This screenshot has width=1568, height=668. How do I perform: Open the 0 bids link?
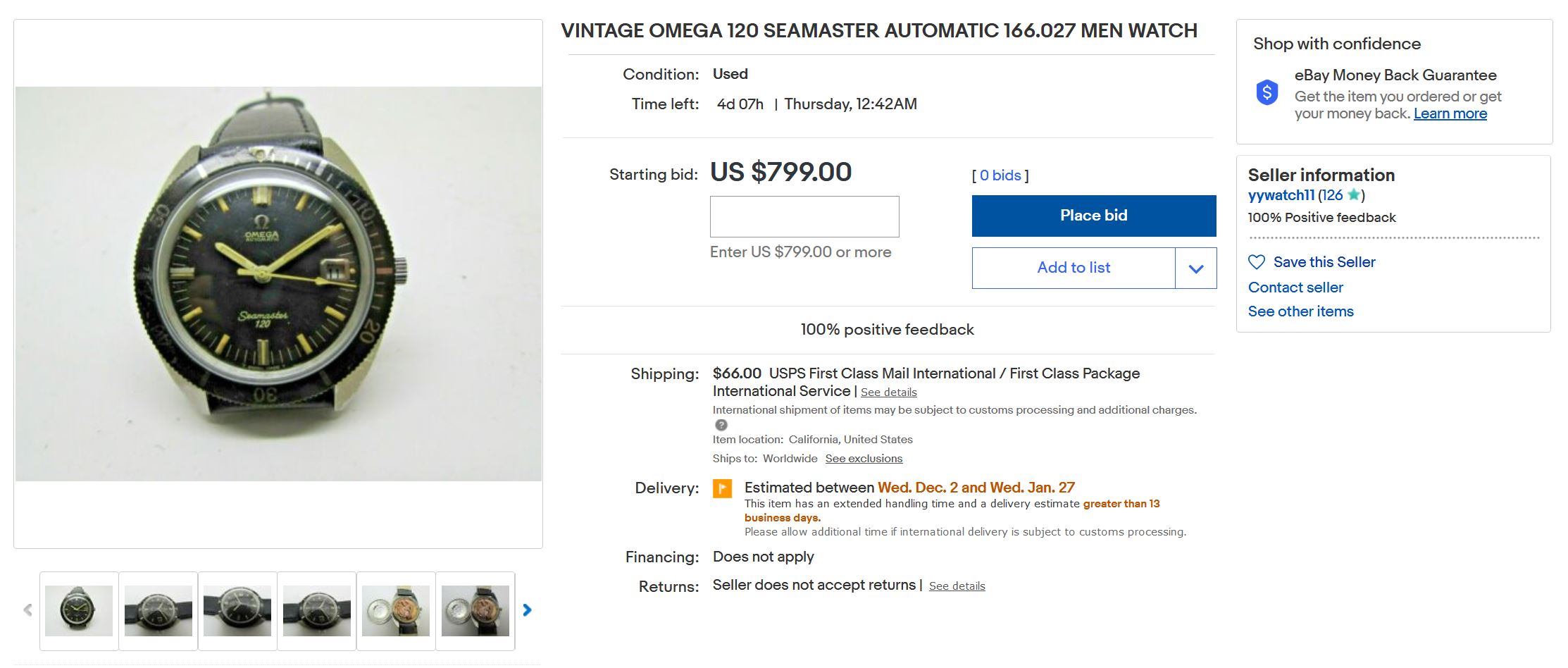[1000, 175]
